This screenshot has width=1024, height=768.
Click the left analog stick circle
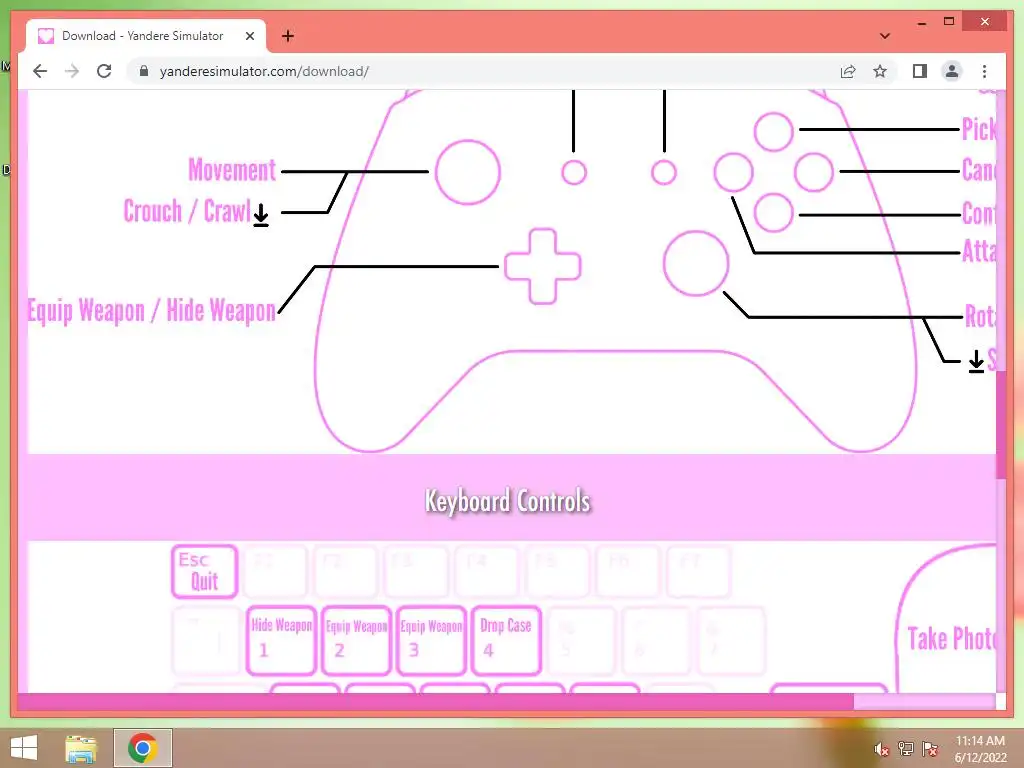click(468, 172)
